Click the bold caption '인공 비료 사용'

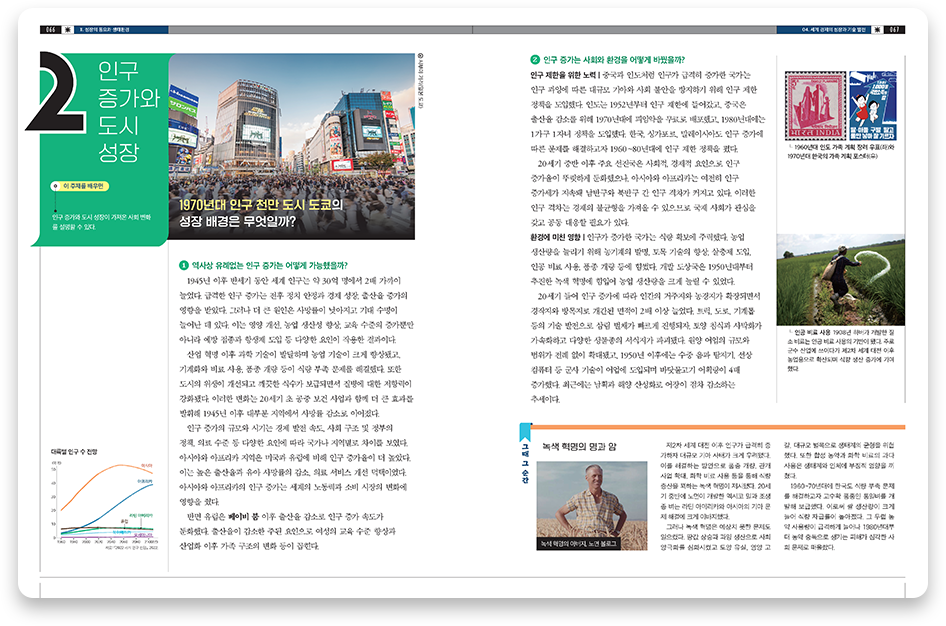pos(812,332)
